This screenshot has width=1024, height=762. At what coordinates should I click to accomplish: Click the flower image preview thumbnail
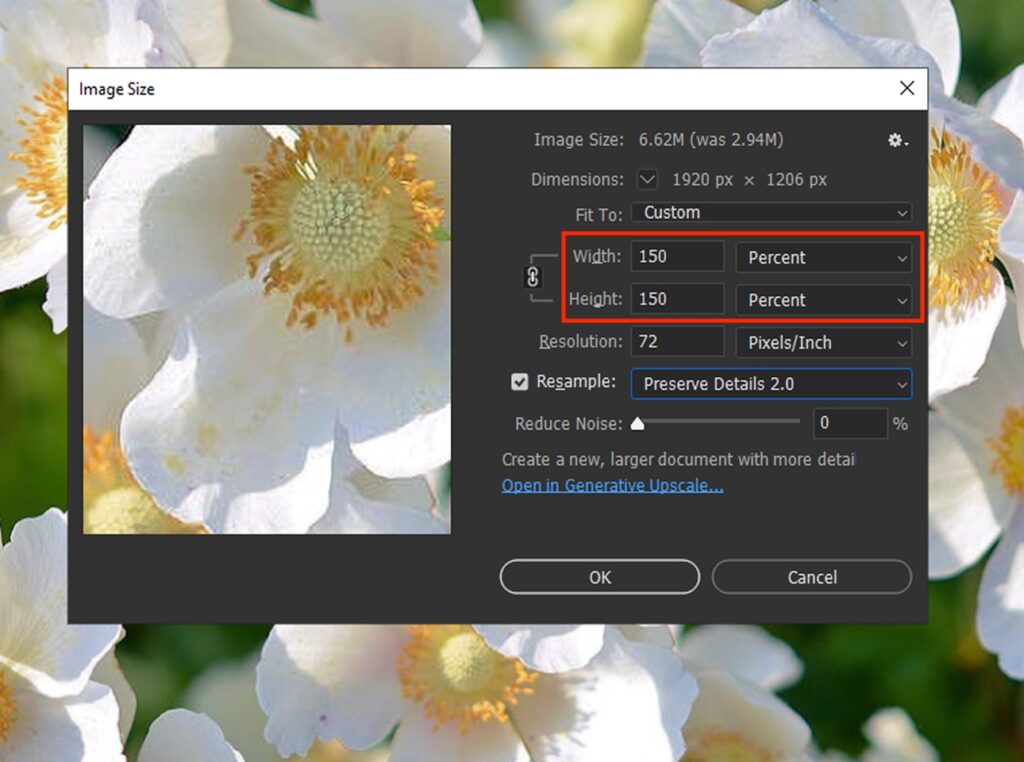click(x=268, y=328)
